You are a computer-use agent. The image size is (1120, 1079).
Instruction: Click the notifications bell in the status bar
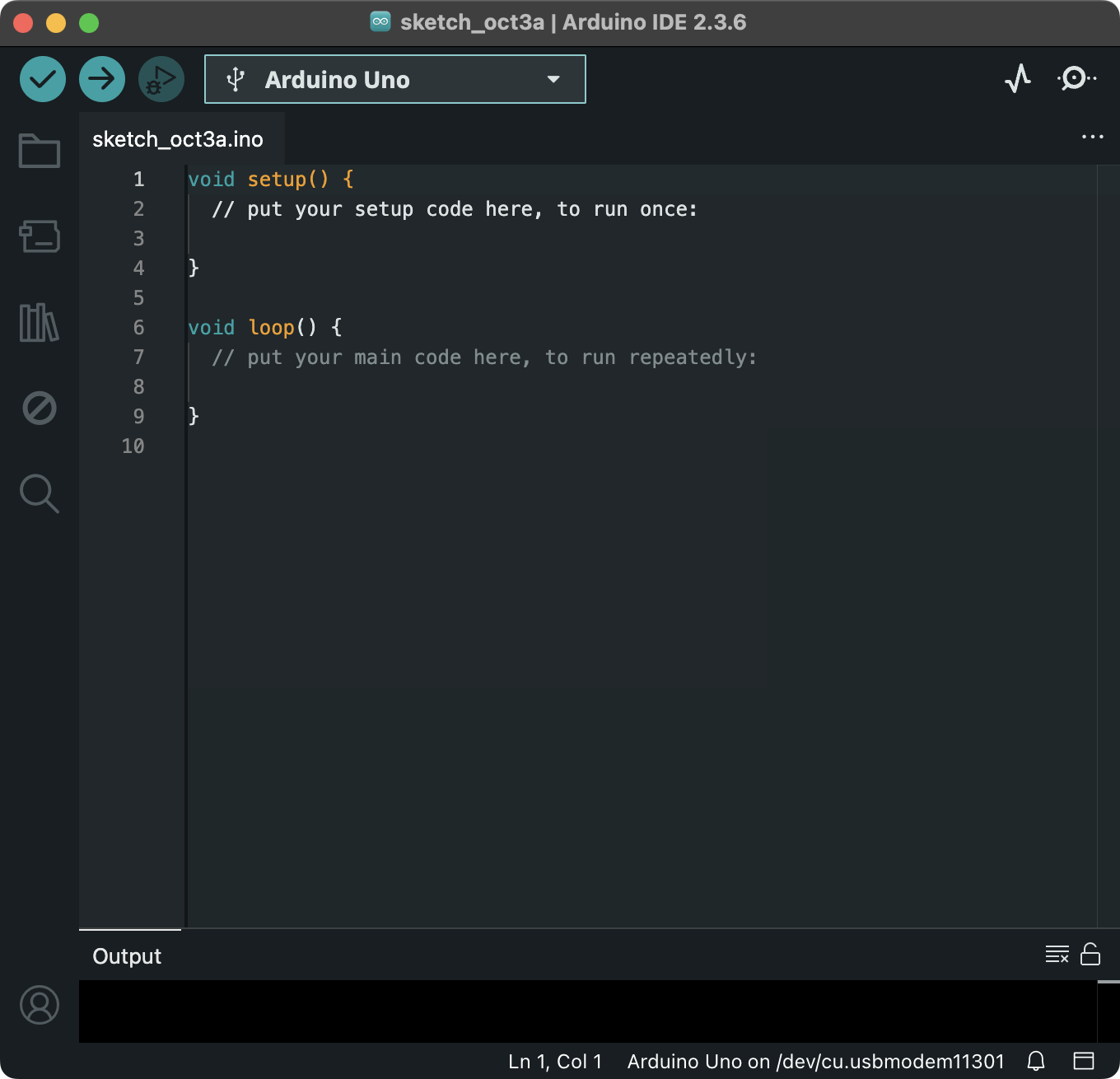pyautogui.click(x=1036, y=1061)
